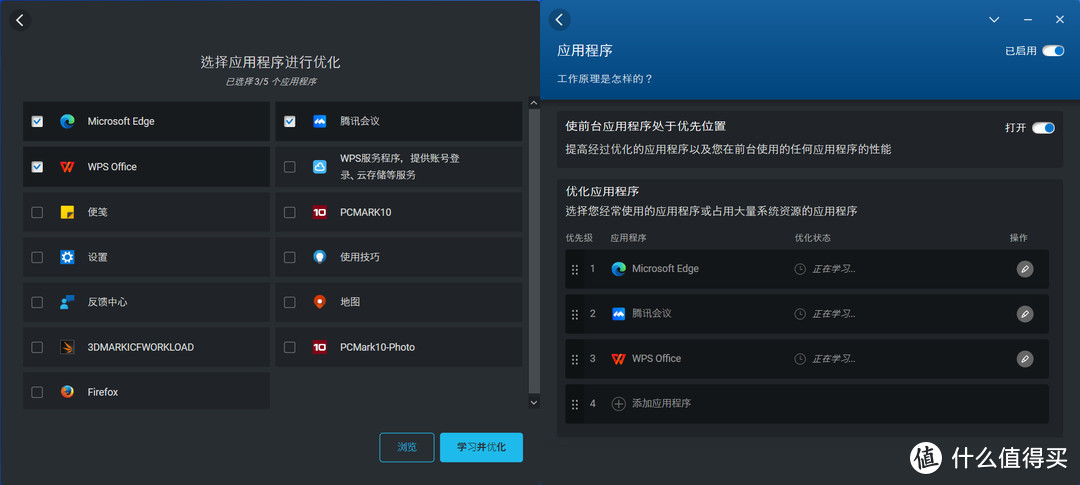Click 腾讯会议 icon in selection list
The image size is (1080, 485).
(320, 121)
